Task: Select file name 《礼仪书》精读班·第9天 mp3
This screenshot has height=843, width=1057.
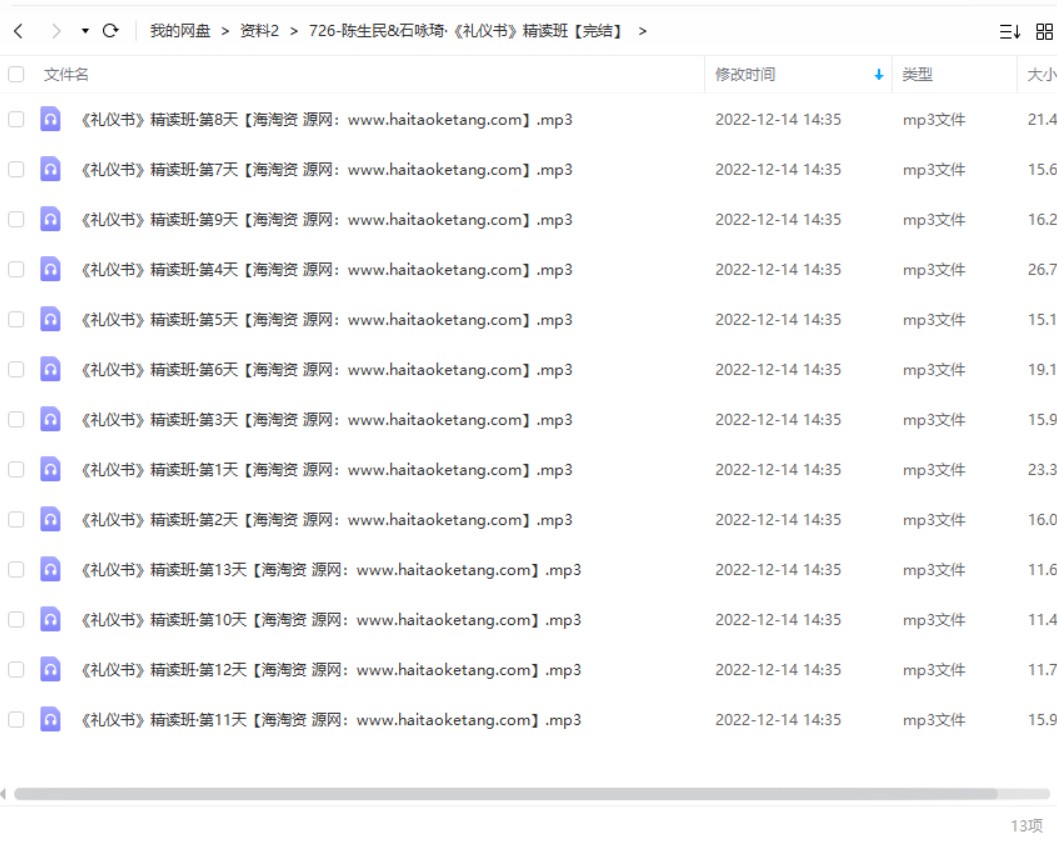Action: tap(326, 220)
